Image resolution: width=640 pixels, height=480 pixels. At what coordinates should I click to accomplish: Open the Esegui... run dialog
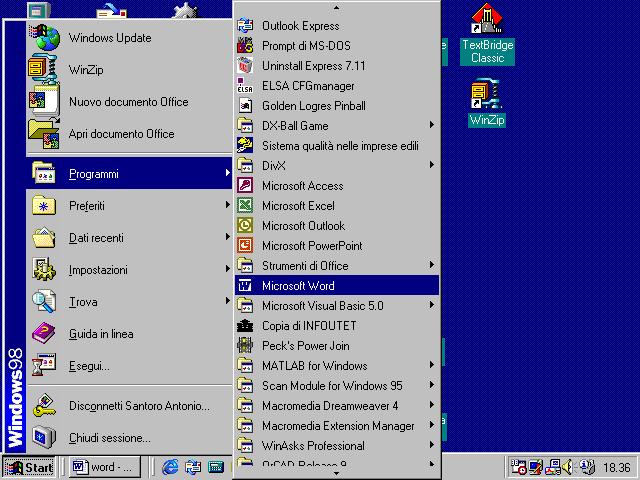[129, 366]
